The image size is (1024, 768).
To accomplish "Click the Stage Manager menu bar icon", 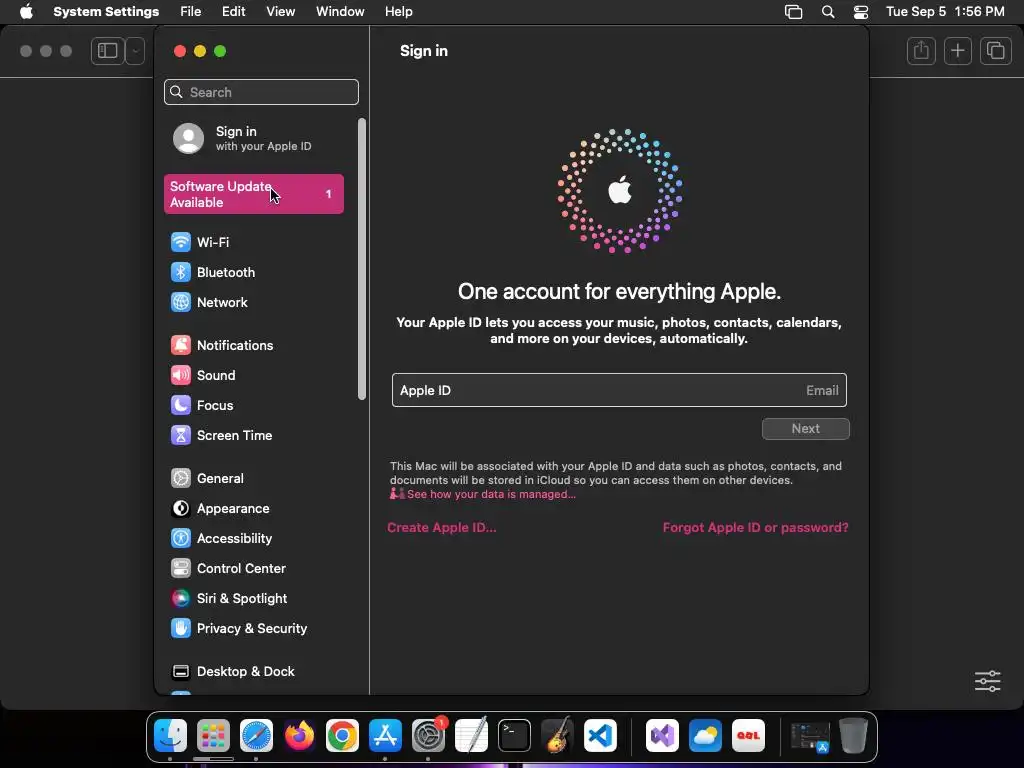I will [x=793, y=12].
